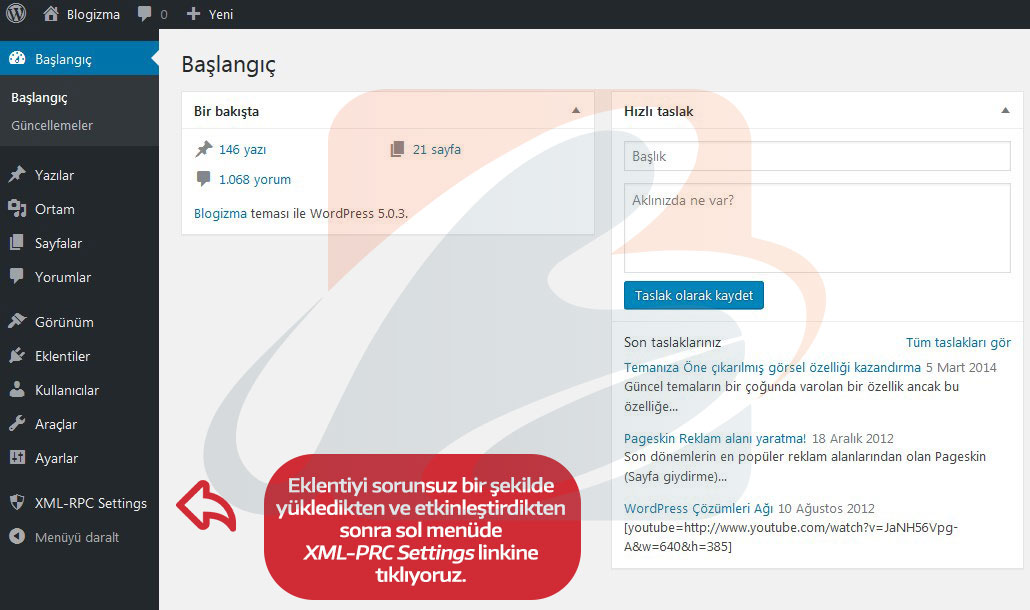The image size is (1030, 610).
Task: Click the sliders icon beside Ayarlar
Action: pos(17,458)
